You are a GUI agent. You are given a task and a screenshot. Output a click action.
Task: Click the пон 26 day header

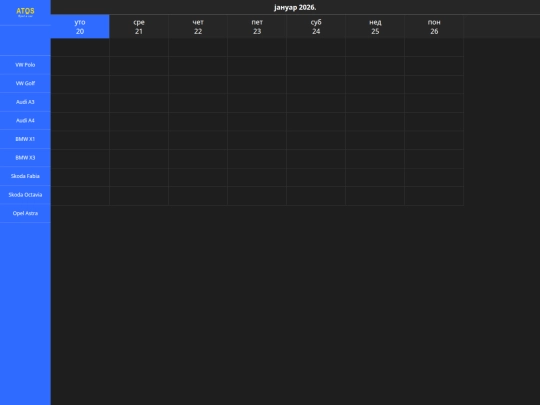tap(434, 27)
